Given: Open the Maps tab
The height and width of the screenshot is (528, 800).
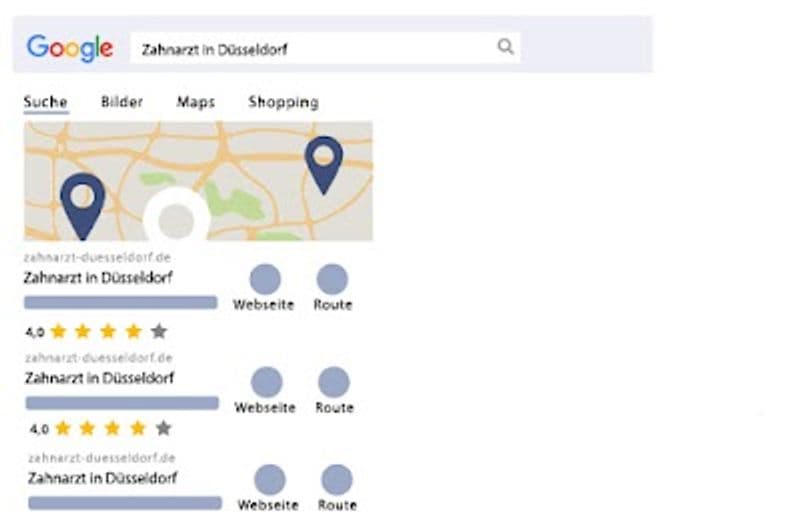Looking at the screenshot, I should point(196,102).
